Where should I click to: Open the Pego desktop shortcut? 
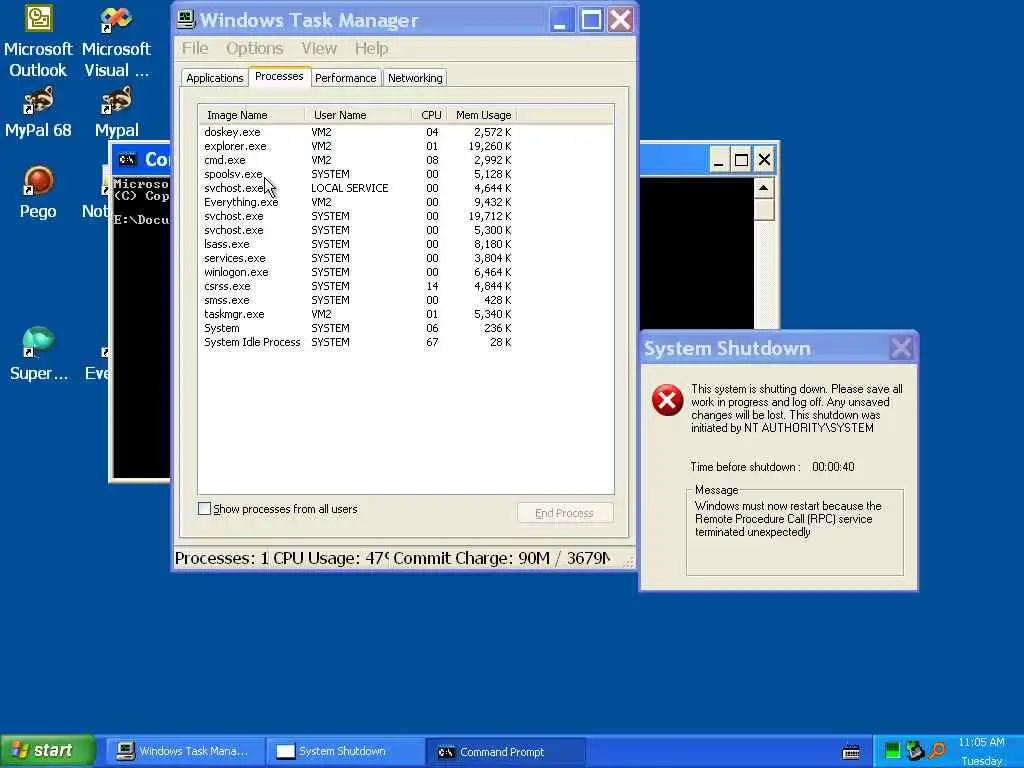[x=38, y=193]
